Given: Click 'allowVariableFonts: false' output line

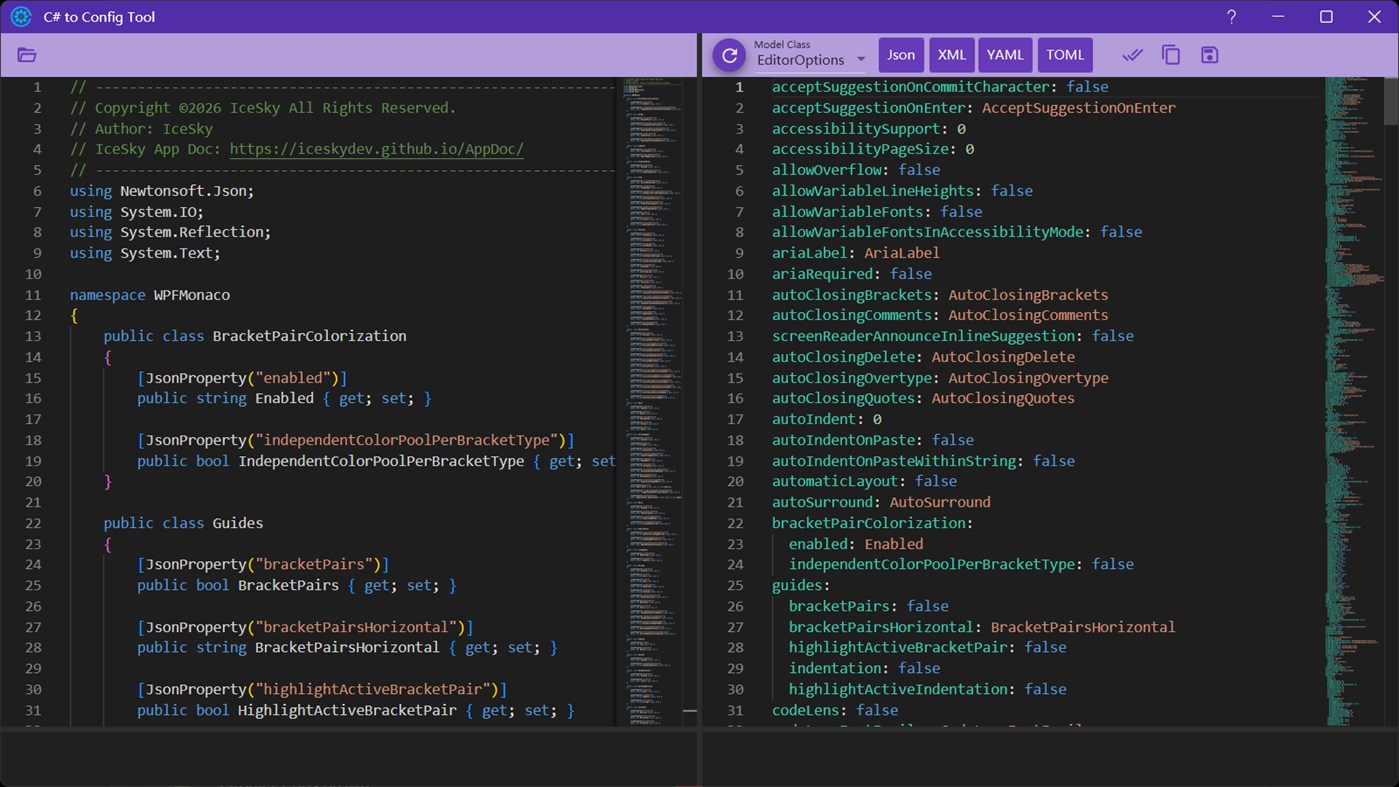Looking at the screenshot, I should pos(877,212).
